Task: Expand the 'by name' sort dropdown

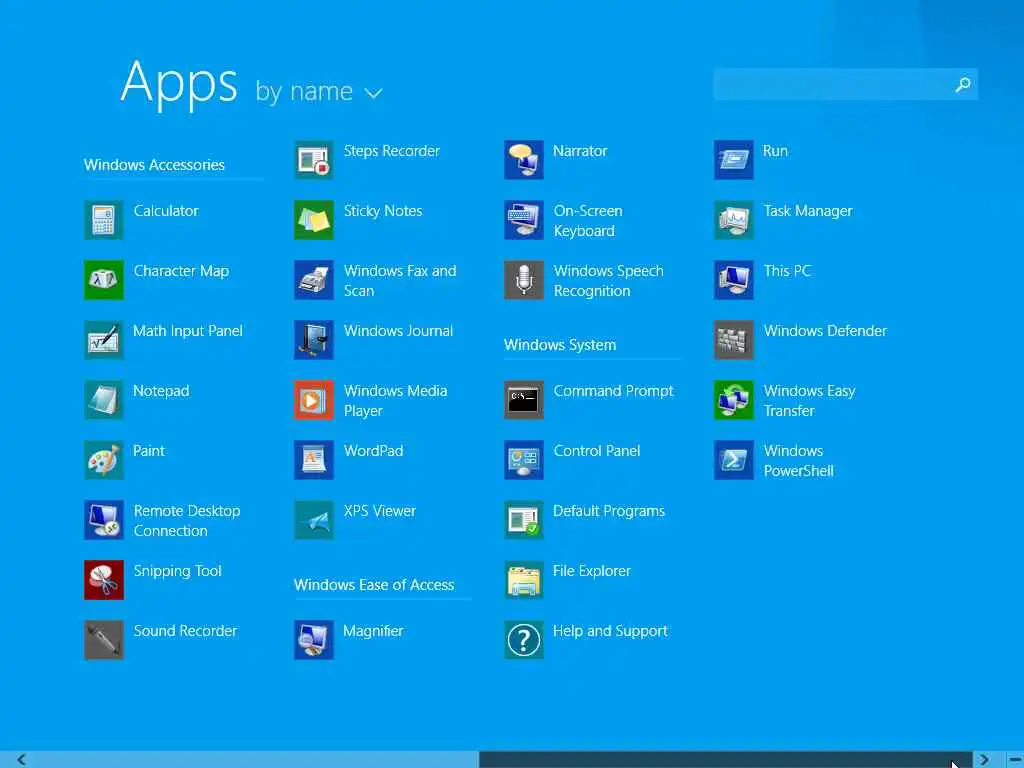Action: [319, 91]
